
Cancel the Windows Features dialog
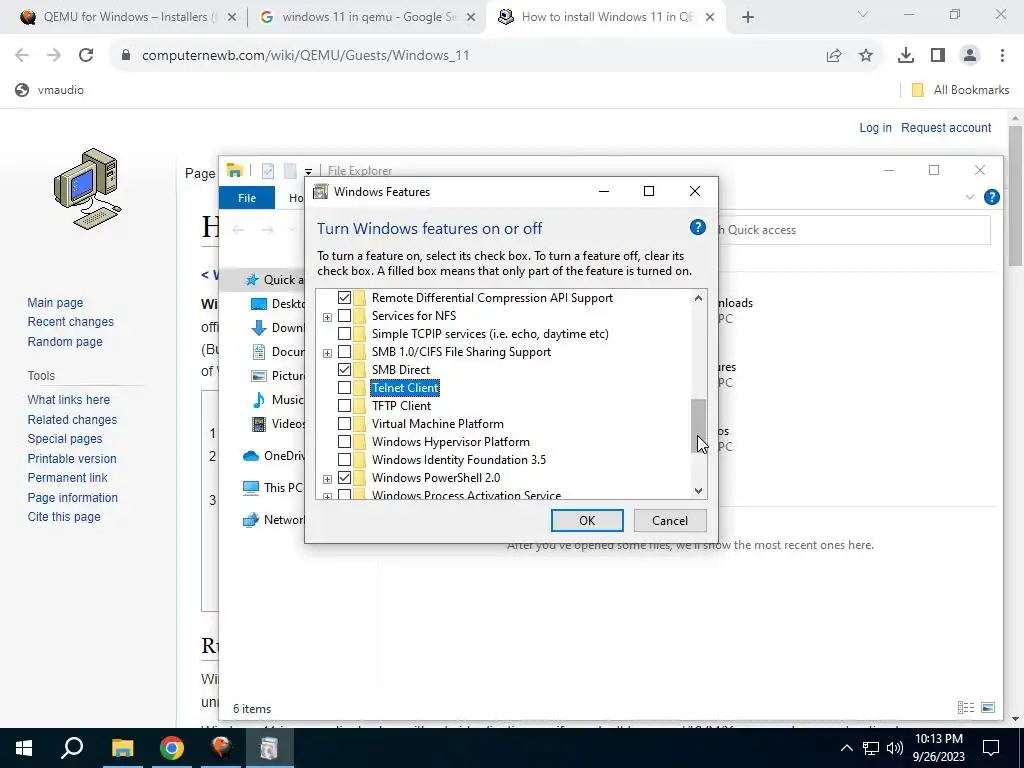point(670,520)
